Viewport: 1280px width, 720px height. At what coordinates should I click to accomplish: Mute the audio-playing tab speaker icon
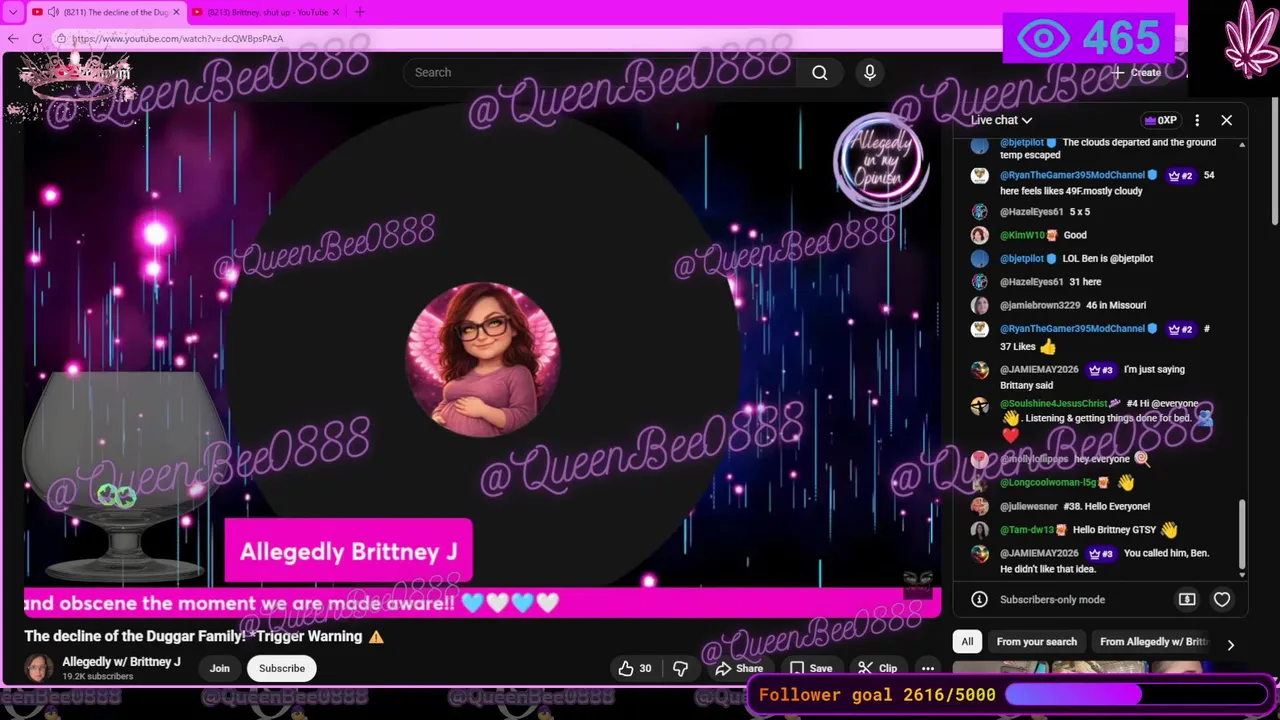(x=53, y=12)
